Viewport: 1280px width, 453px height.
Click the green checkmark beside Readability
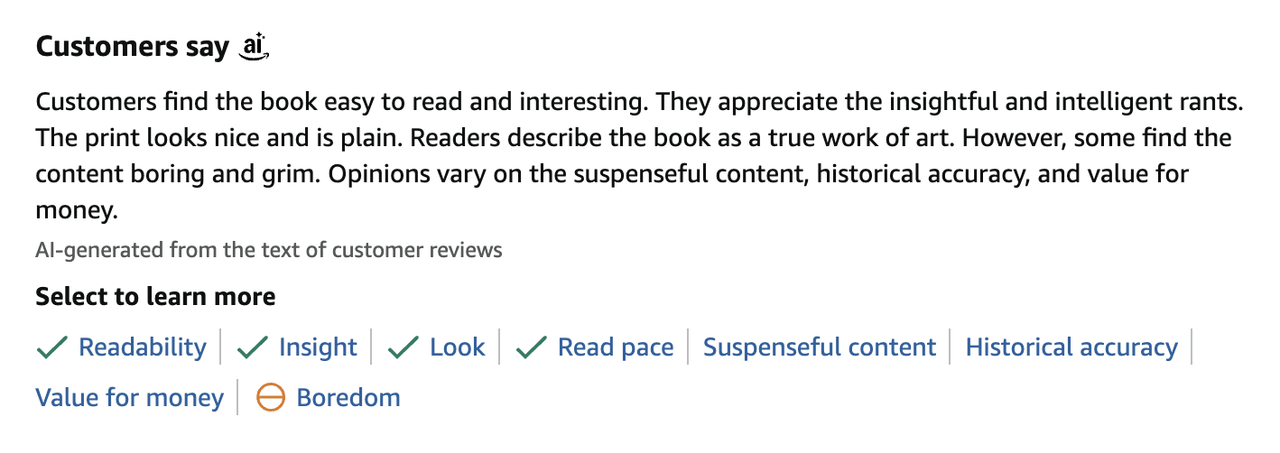pos(52,348)
